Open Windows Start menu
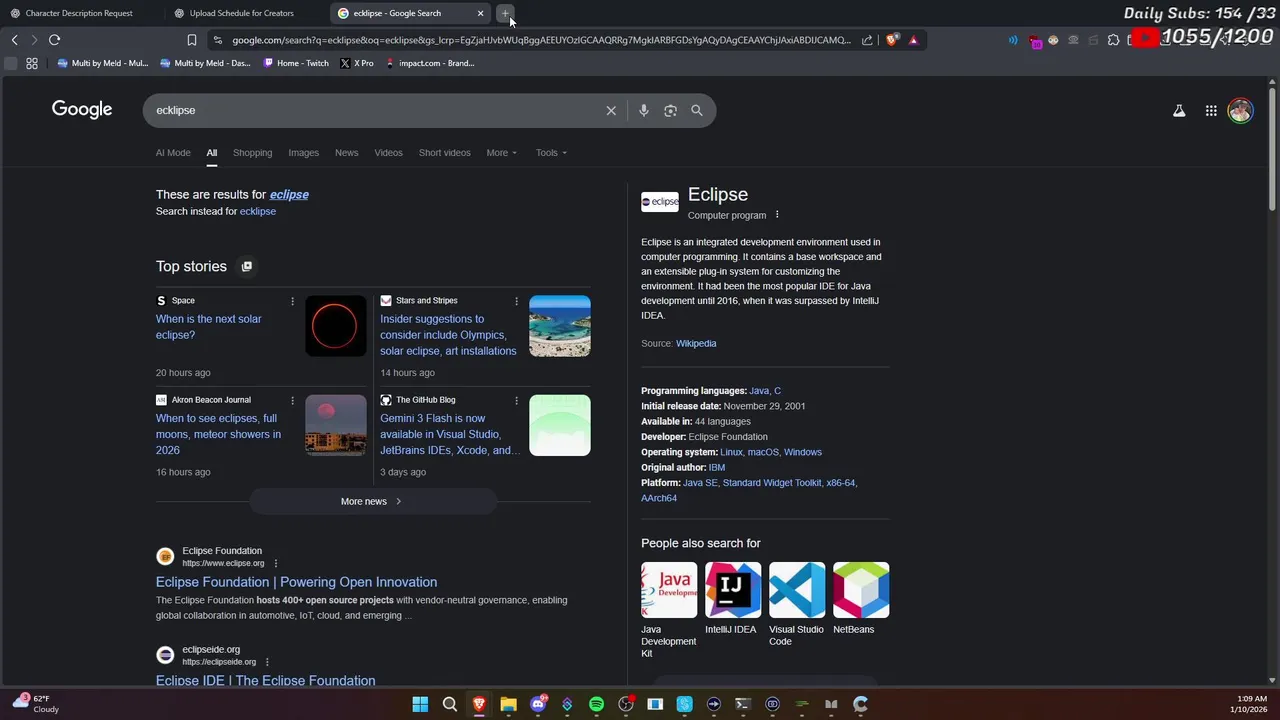Viewport: 1280px width, 720px height. [420, 704]
